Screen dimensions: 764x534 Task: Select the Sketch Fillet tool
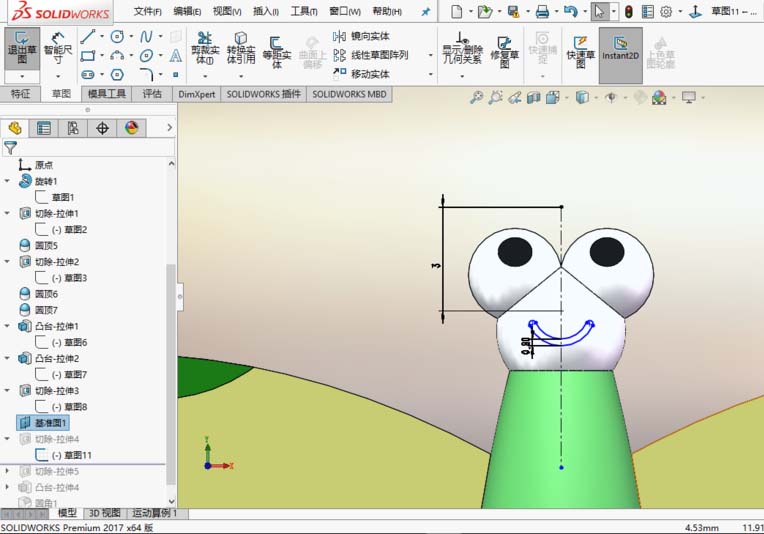coord(146,75)
